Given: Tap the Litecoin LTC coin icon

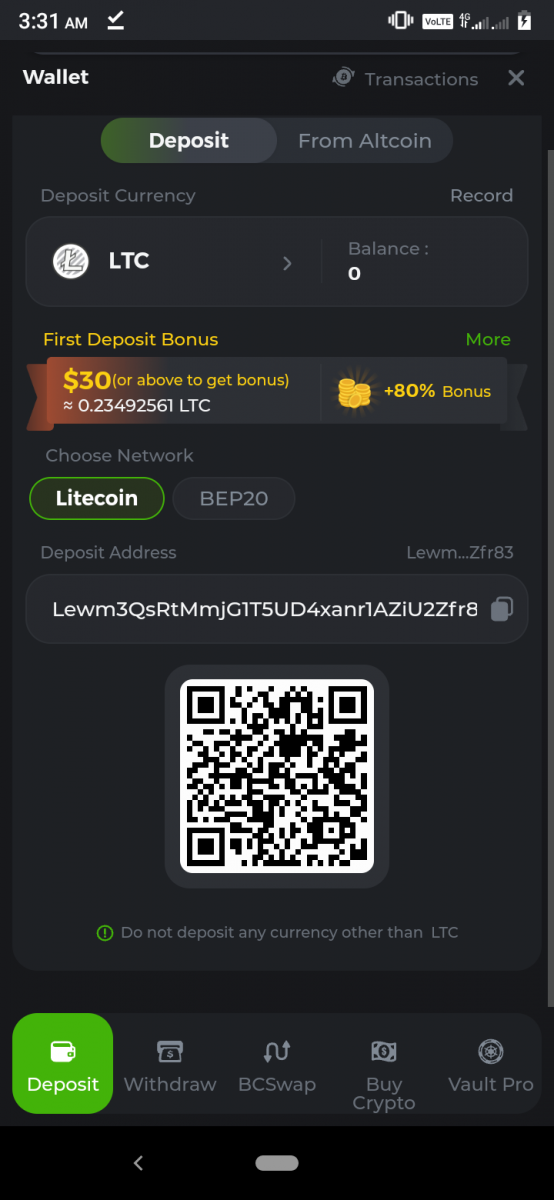Looking at the screenshot, I should tap(71, 262).
